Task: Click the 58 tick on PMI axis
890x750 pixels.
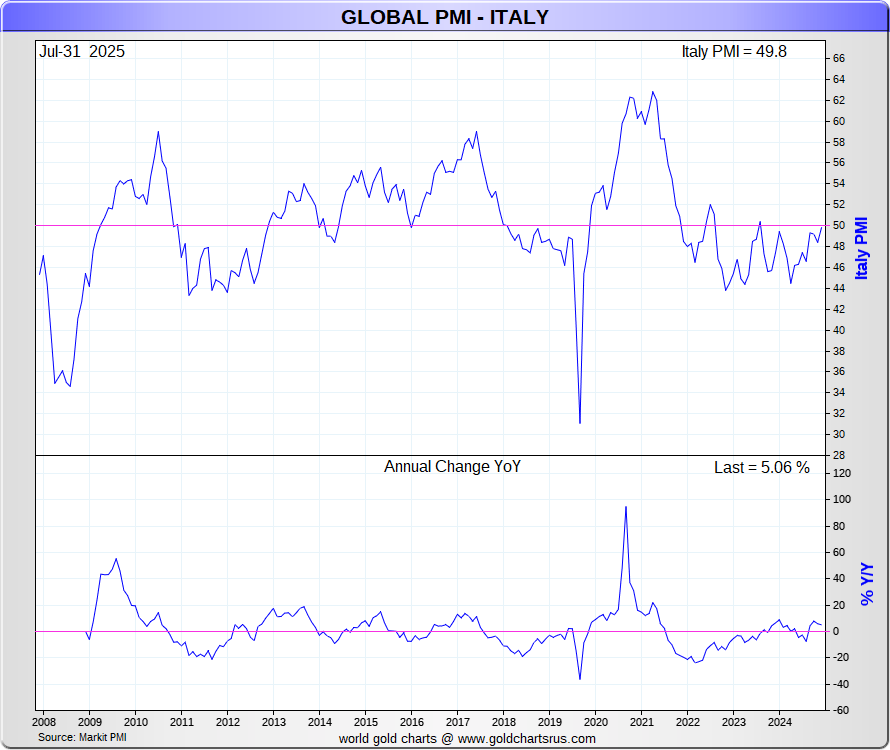Action: 839,142
